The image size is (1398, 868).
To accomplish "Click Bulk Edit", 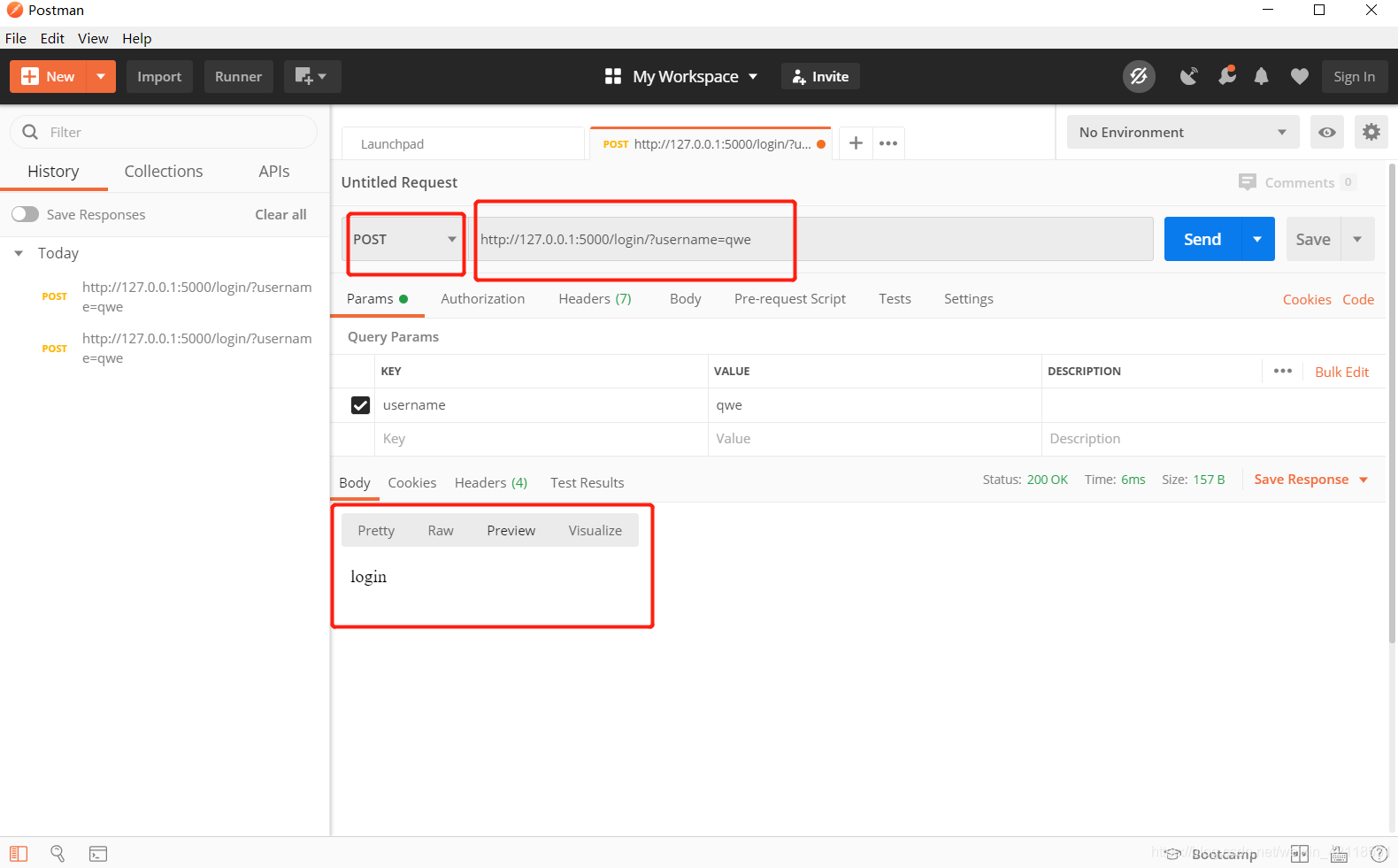I will (1341, 373).
